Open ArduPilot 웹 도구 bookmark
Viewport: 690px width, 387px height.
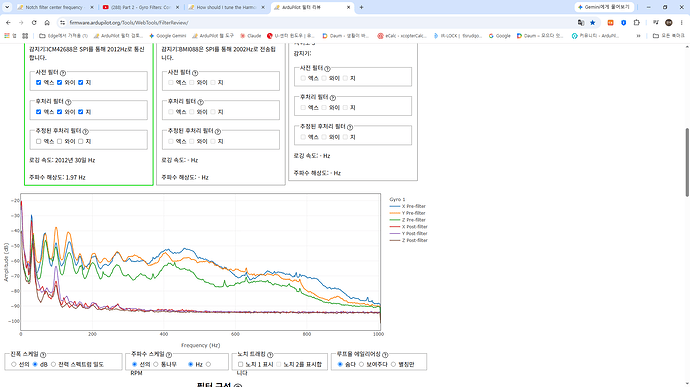tap(213, 36)
